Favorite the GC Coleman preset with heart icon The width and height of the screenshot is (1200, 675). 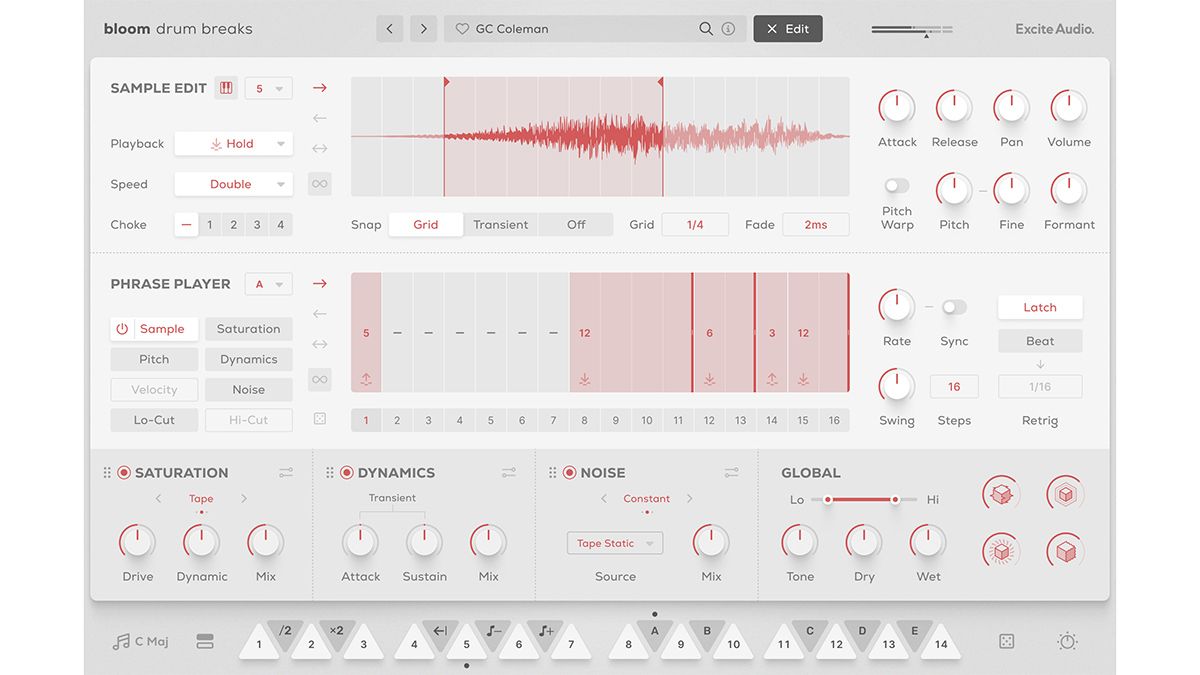click(462, 29)
